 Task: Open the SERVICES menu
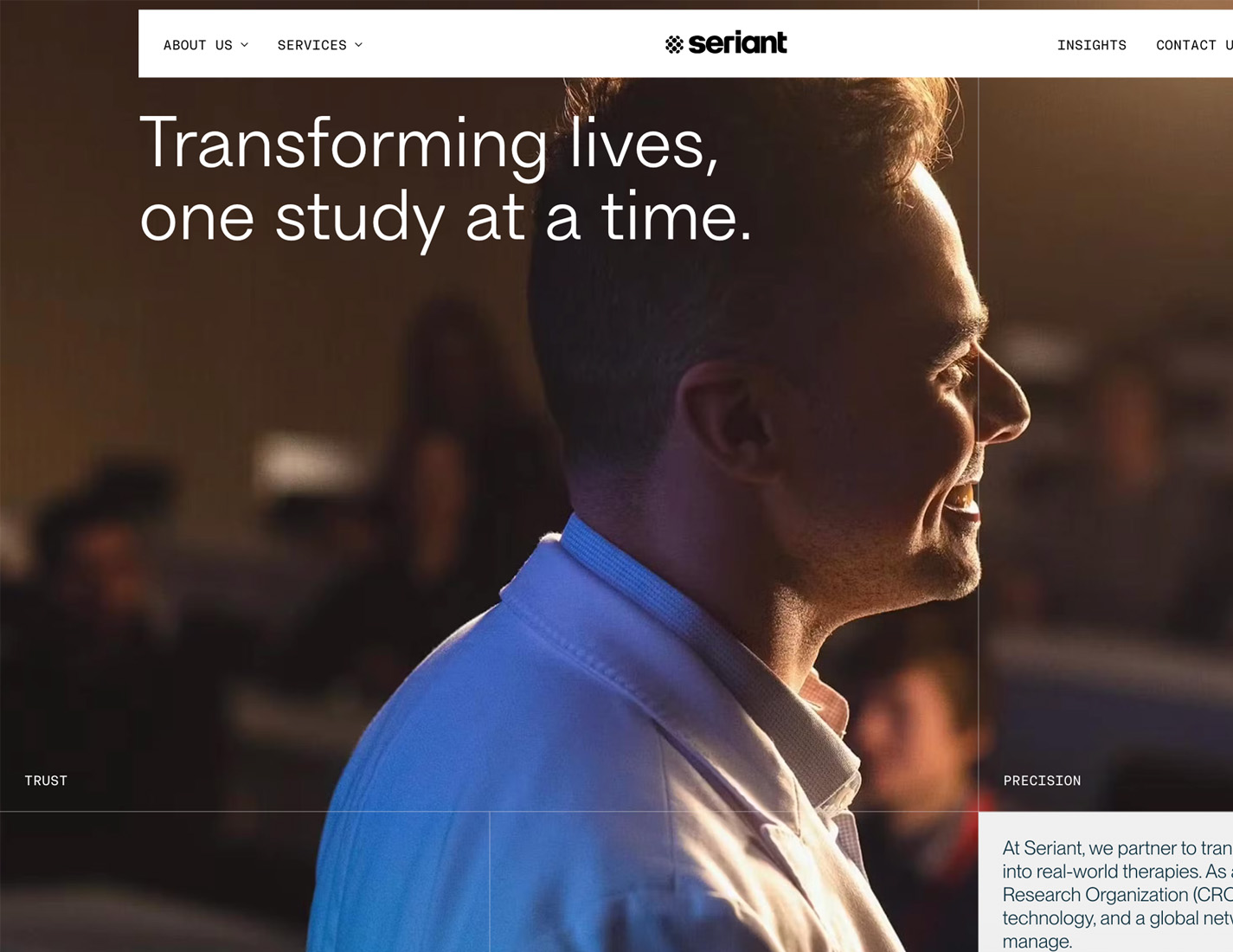[x=312, y=45]
